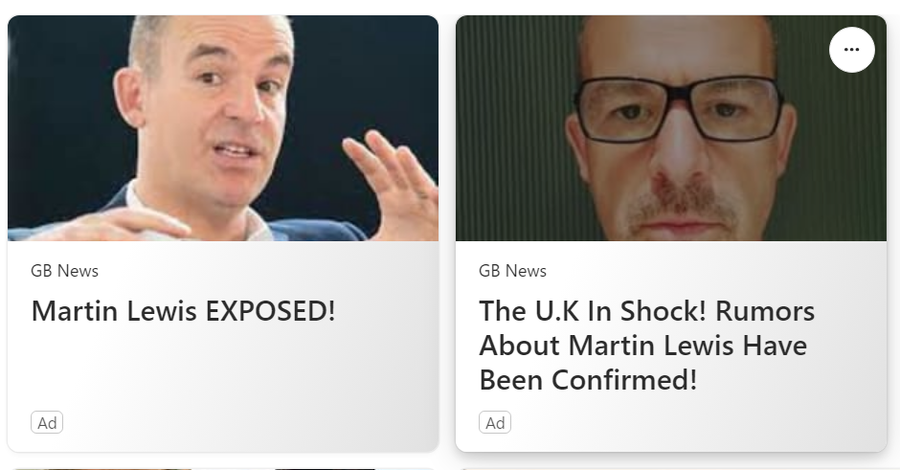Click GB News source above 'The U.K In Shock'
Screen dimensions: 900x470
pos(513,271)
